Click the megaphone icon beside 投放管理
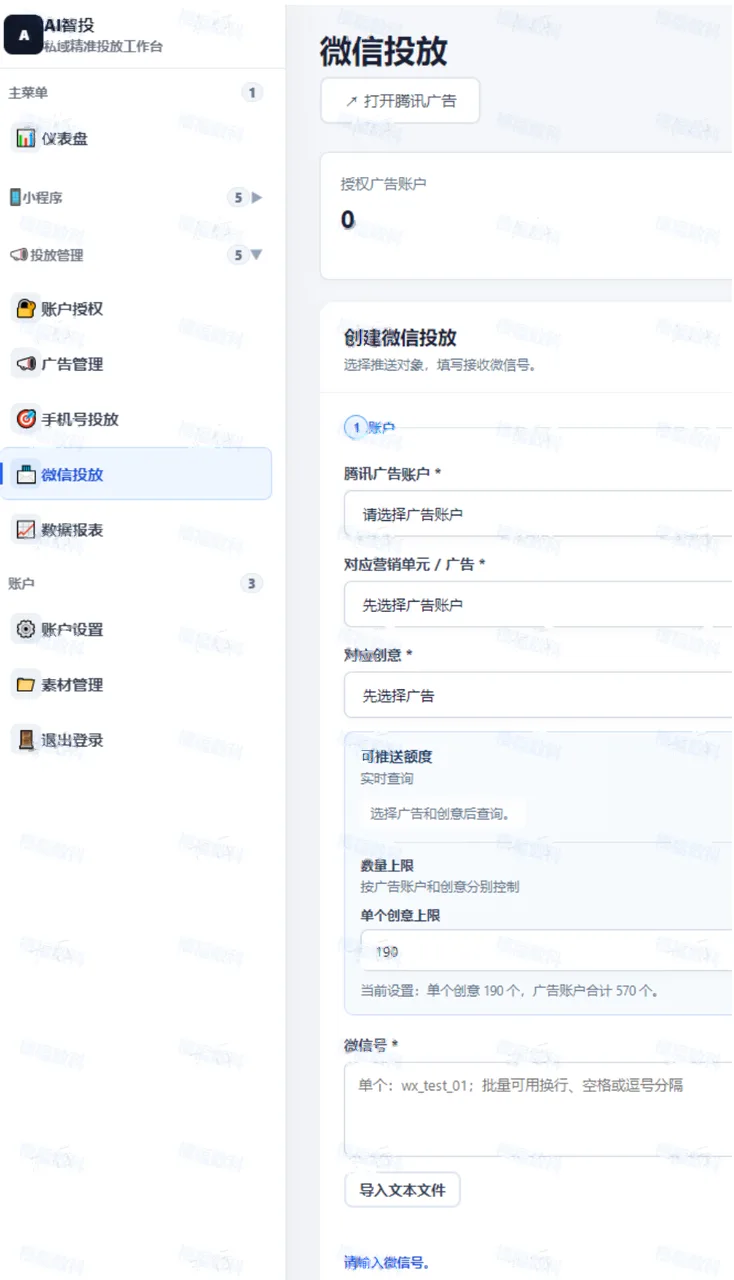Screen dimensions: 734x1280 18,255
